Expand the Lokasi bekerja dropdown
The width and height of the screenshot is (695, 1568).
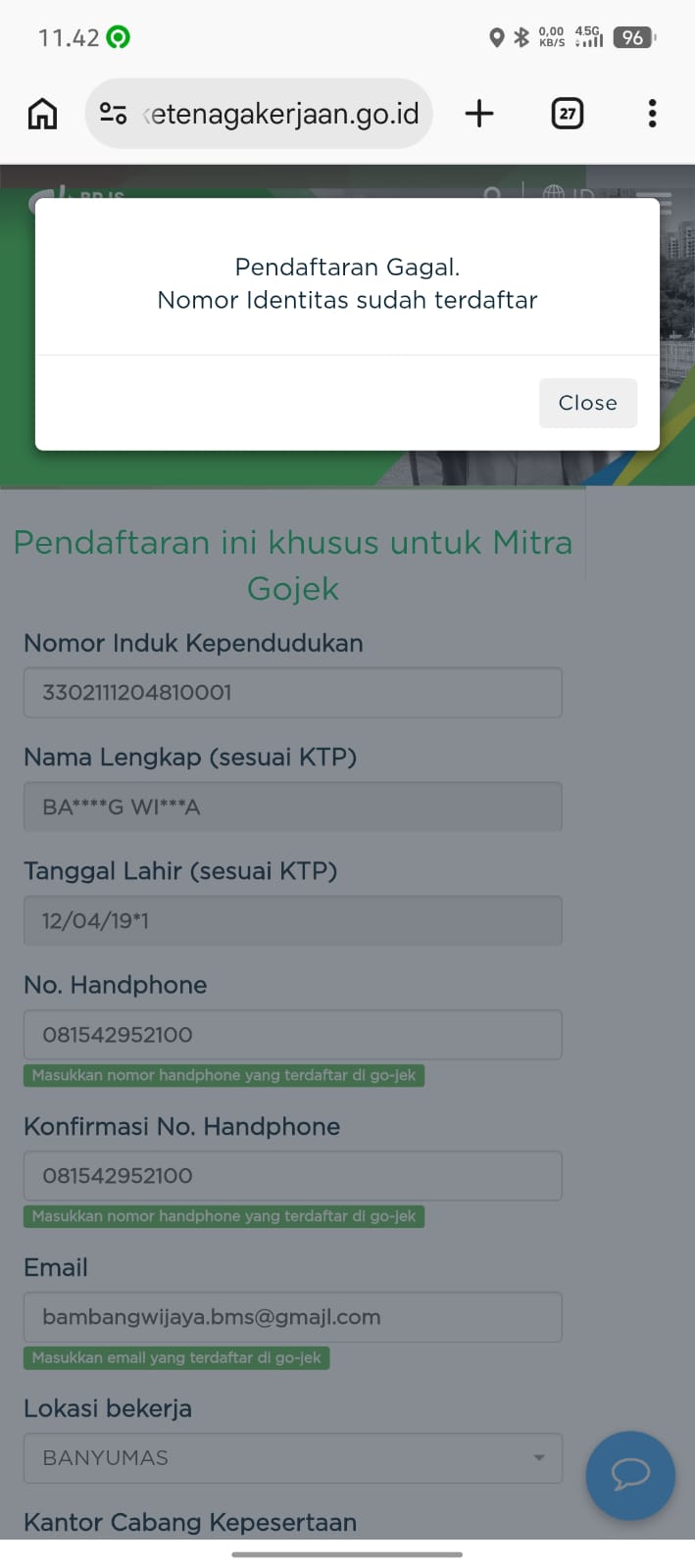point(293,1458)
